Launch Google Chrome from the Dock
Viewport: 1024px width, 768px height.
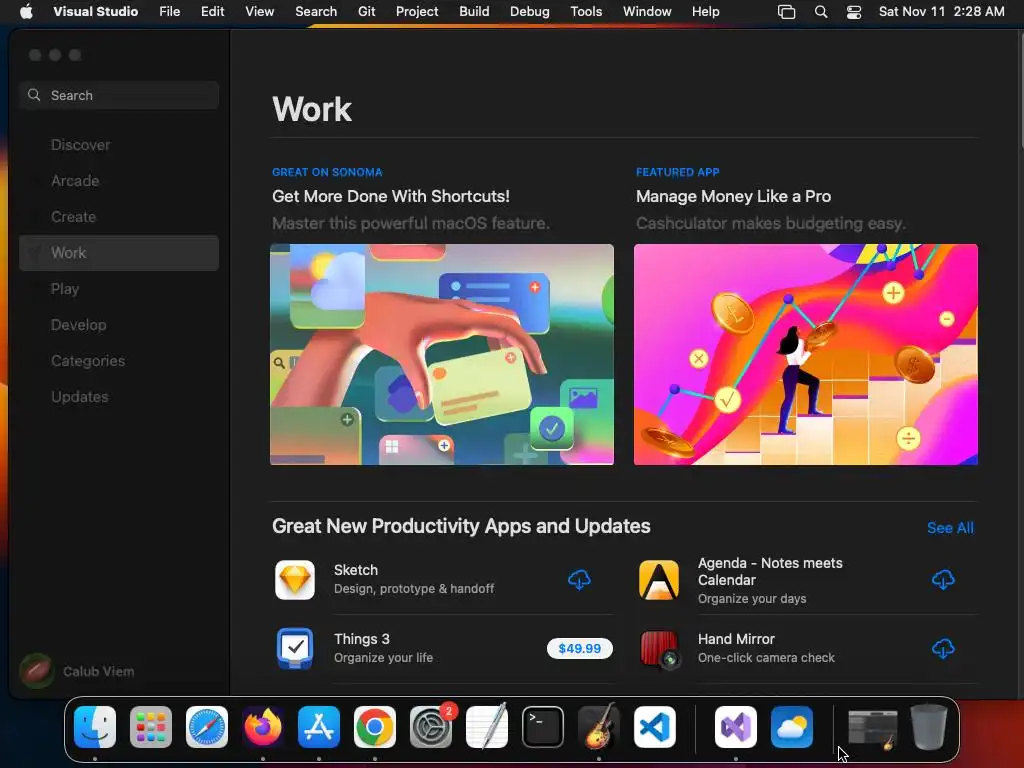coord(375,727)
